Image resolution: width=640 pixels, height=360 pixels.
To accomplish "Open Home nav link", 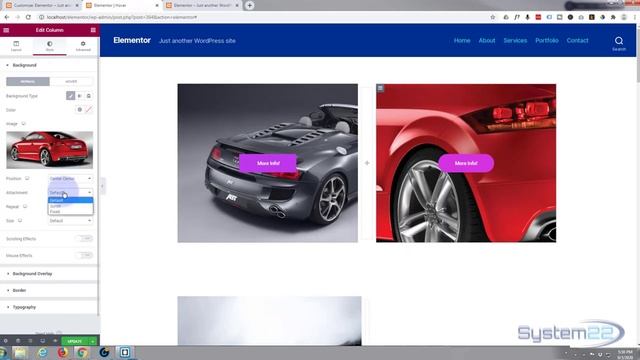I will tap(462, 40).
